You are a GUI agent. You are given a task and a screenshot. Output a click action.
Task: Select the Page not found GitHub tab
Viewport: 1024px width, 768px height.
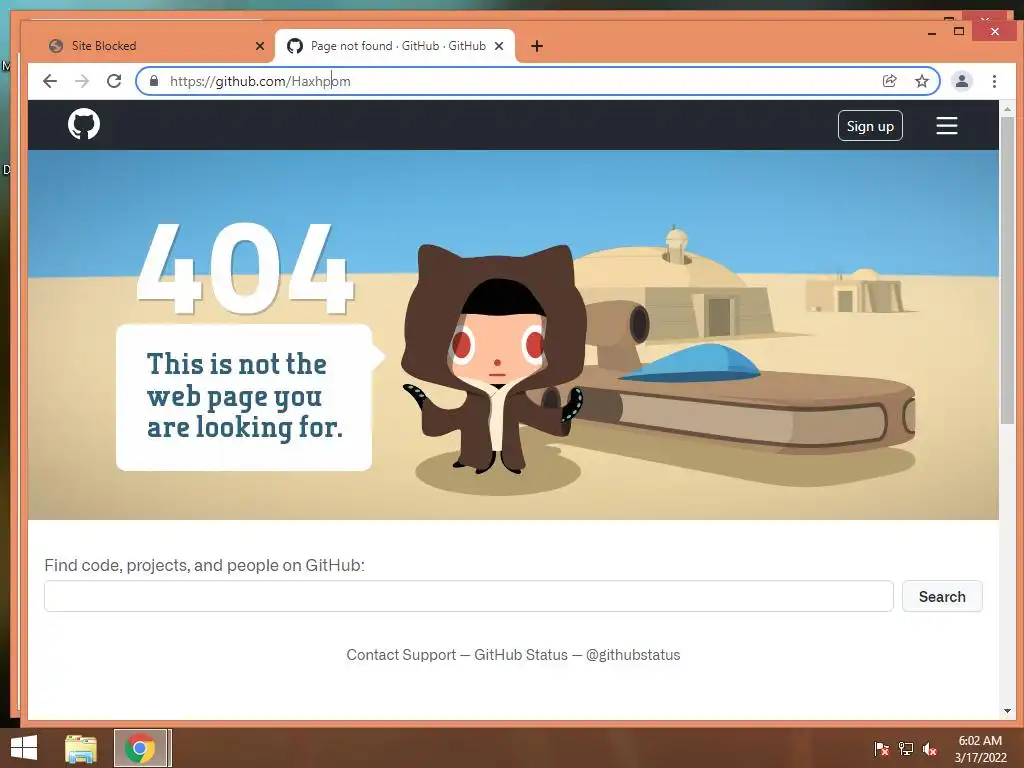click(x=394, y=46)
